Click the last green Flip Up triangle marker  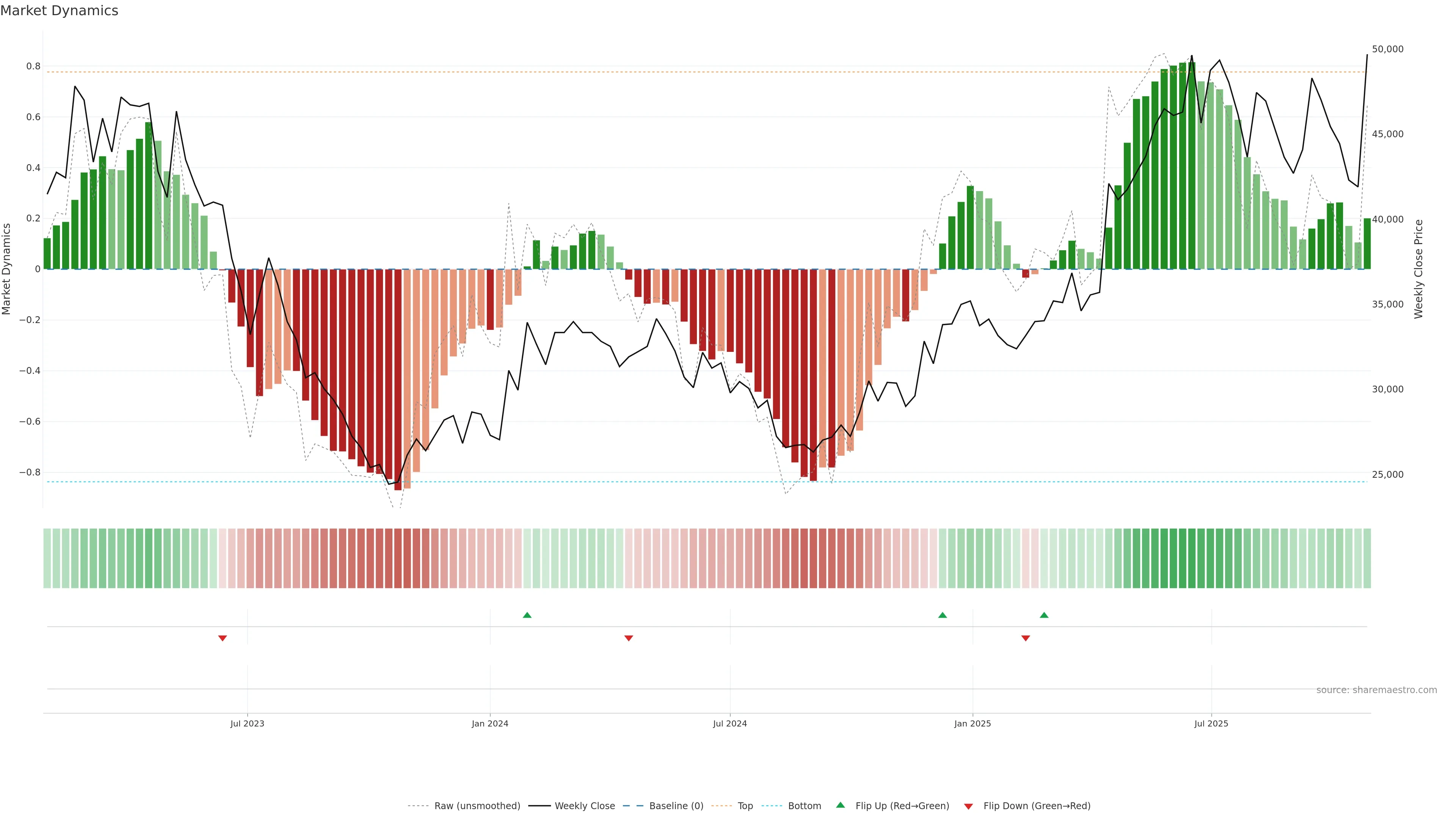[x=1044, y=615]
